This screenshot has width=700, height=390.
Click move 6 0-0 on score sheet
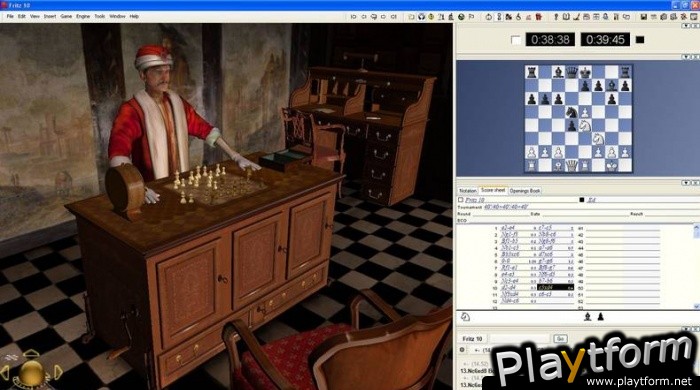click(505, 261)
